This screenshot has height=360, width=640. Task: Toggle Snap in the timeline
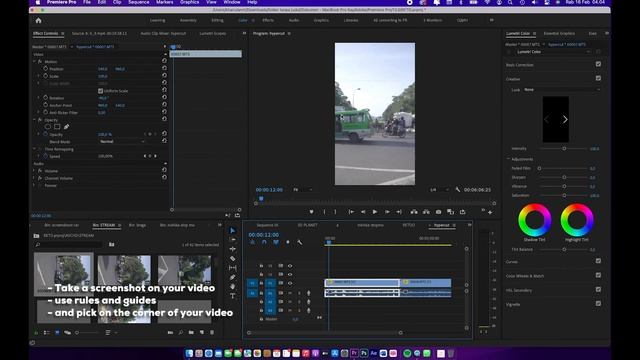264,242
